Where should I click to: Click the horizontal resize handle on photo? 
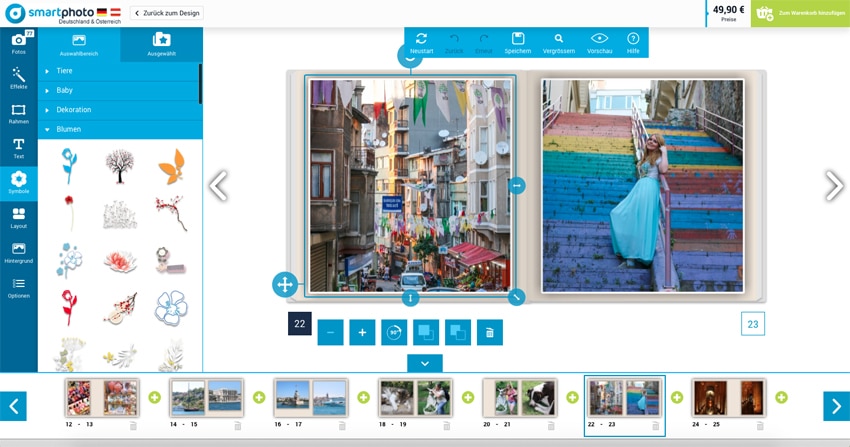tap(517, 186)
